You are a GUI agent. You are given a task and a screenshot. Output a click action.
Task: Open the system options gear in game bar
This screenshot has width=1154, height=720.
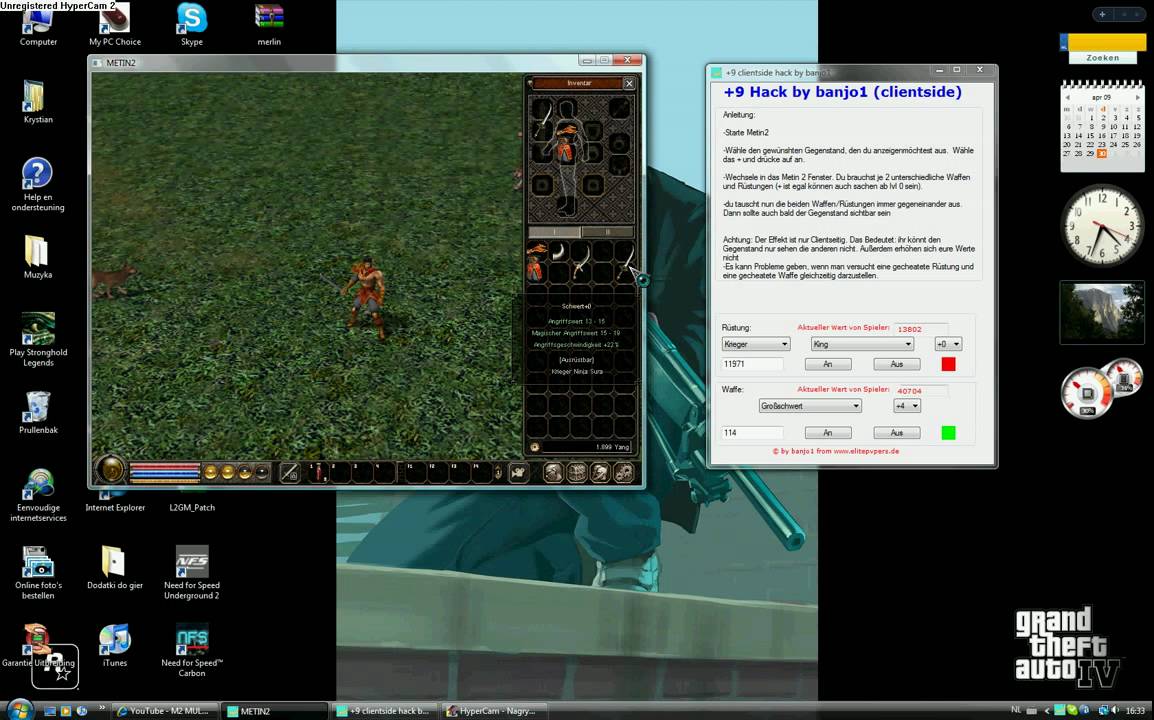[x=624, y=473]
